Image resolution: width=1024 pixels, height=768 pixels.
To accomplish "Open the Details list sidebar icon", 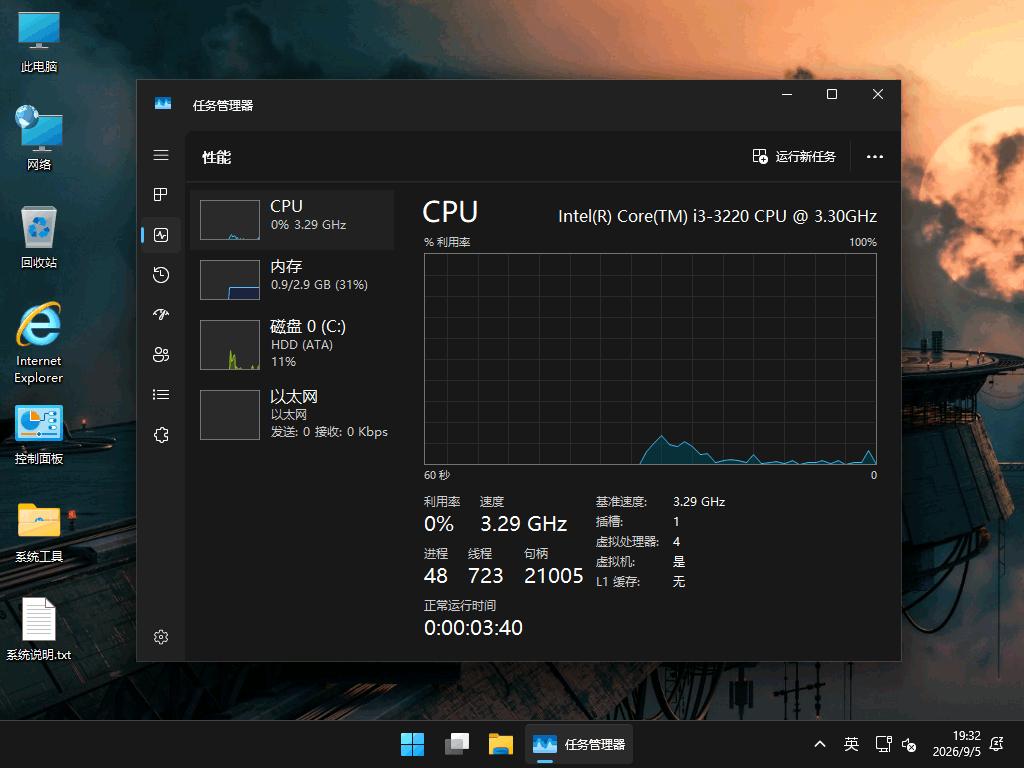I will pyautogui.click(x=161, y=394).
